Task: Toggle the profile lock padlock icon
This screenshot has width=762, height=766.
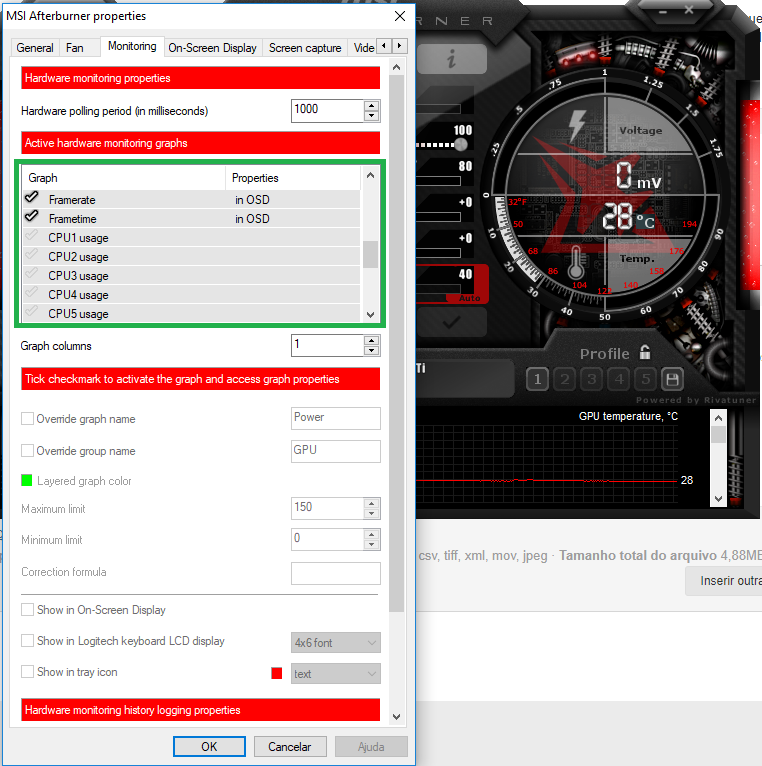Action: coord(645,352)
